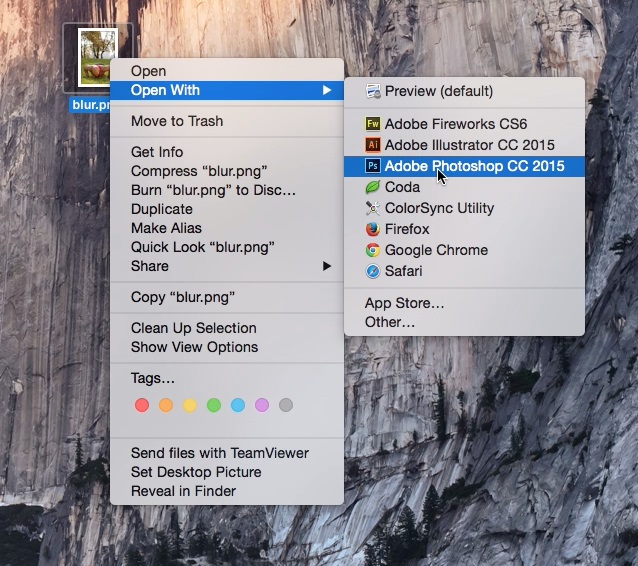This screenshot has height=566, width=638.
Task: Click the Adobe Illustrator Ai icon
Action: 373,145
